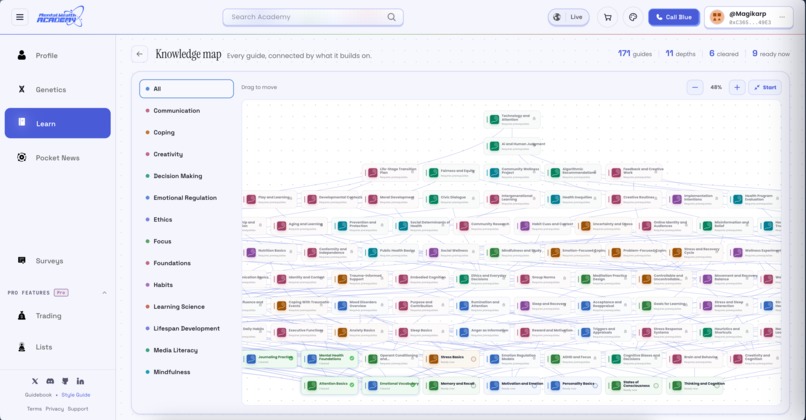The width and height of the screenshot is (806, 420).
Task: Filter by Ethics category
Action: click(186, 220)
